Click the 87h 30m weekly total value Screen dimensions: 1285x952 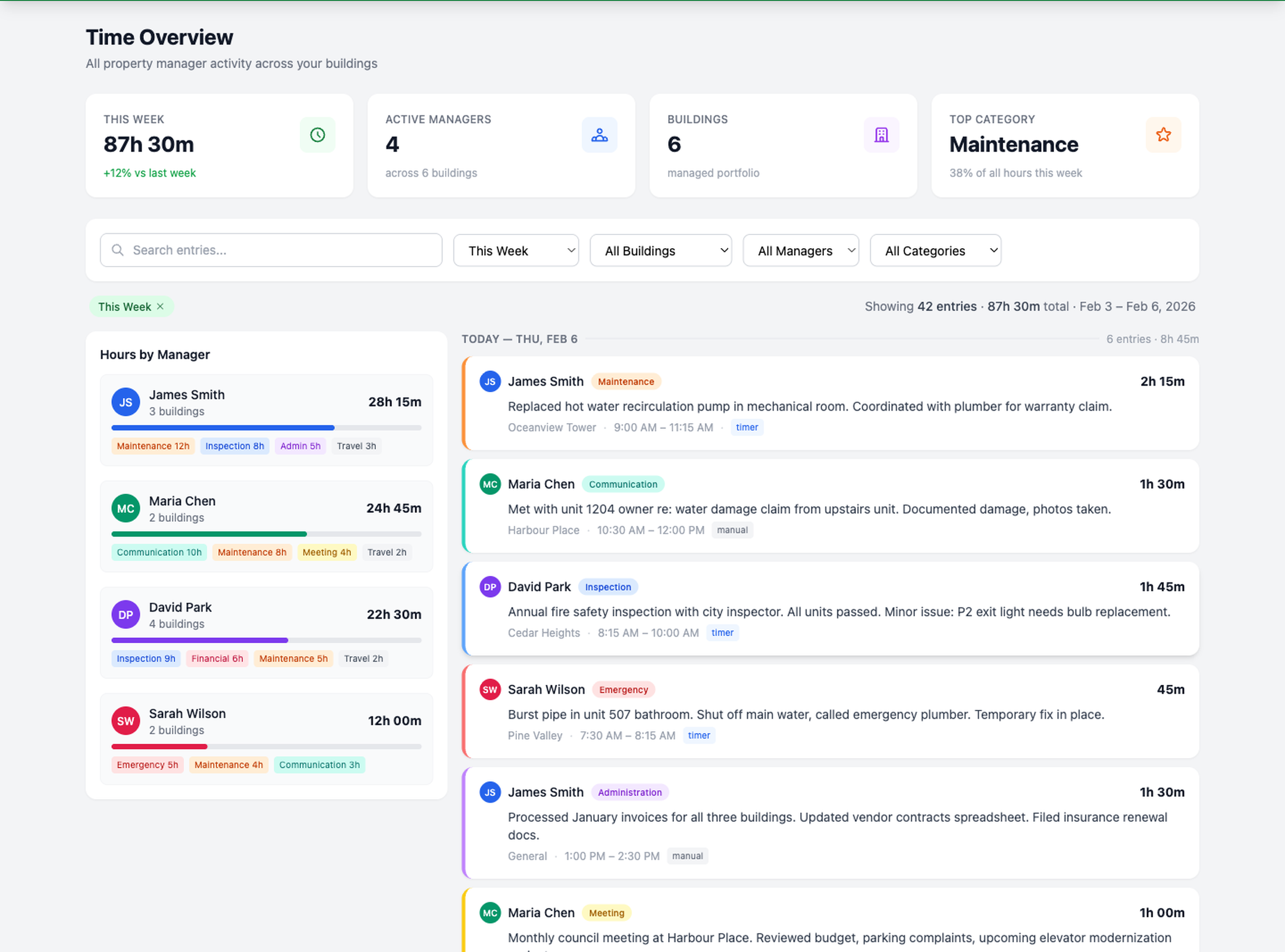[x=149, y=145]
